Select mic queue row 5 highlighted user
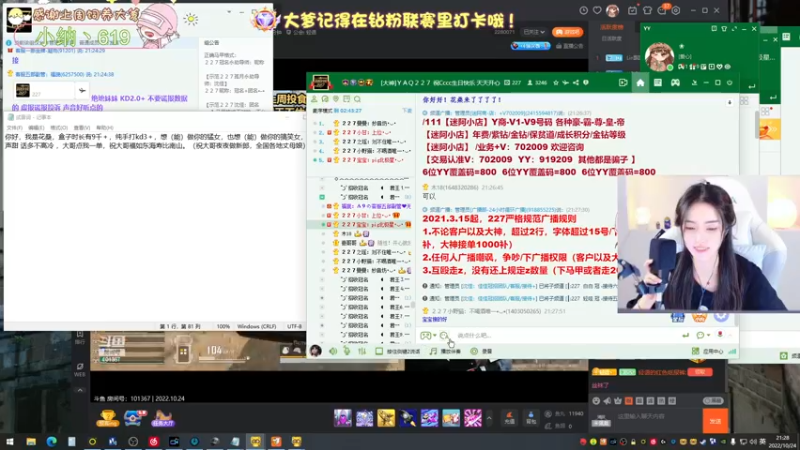The height and width of the screenshot is (450, 800). click(x=360, y=160)
